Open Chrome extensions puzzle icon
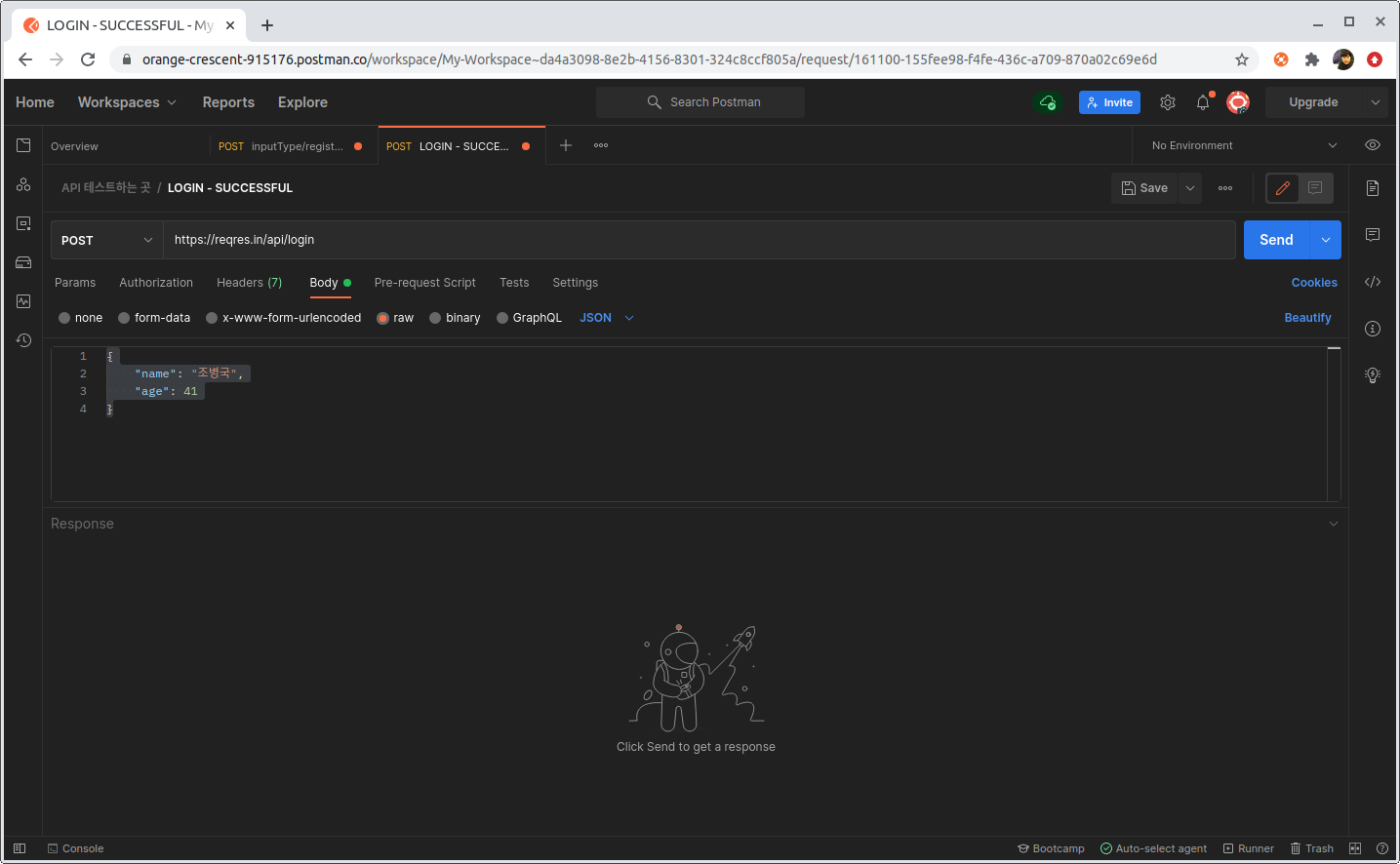Image resolution: width=1400 pixels, height=864 pixels. [x=1312, y=59]
